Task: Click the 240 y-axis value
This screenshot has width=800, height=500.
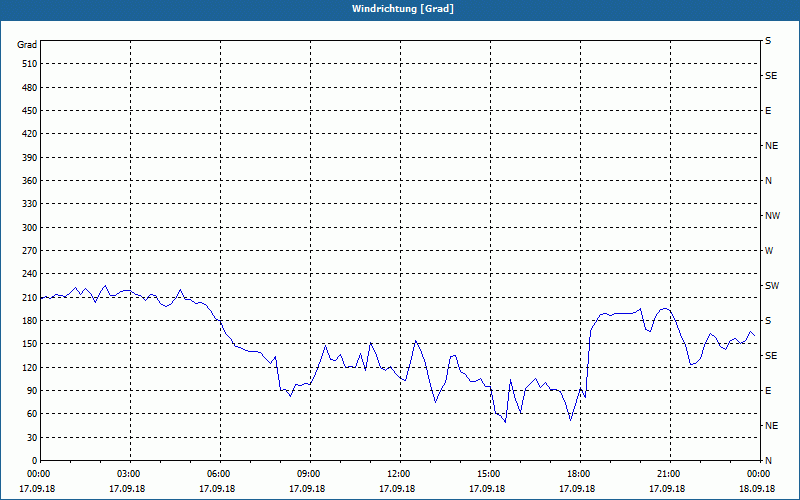Action: click(29, 274)
